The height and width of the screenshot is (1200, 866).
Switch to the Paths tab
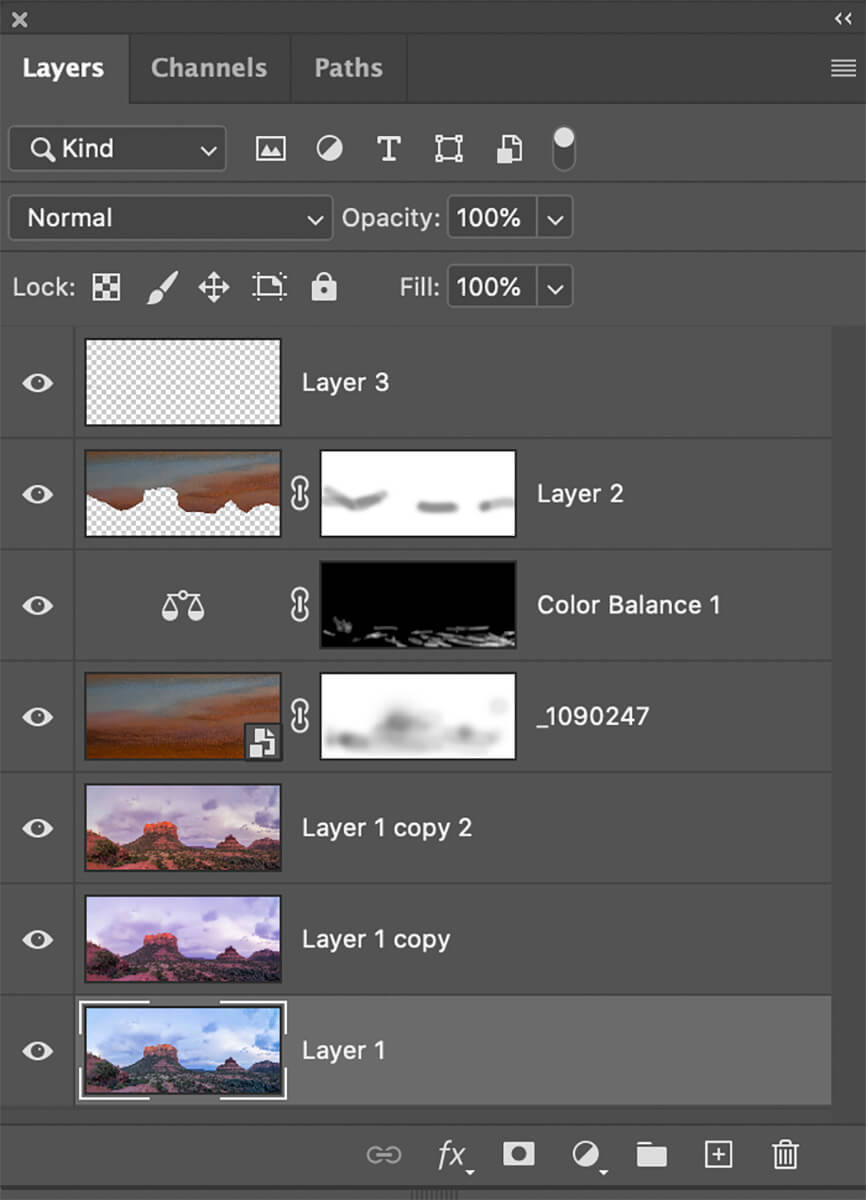(x=348, y=68)
